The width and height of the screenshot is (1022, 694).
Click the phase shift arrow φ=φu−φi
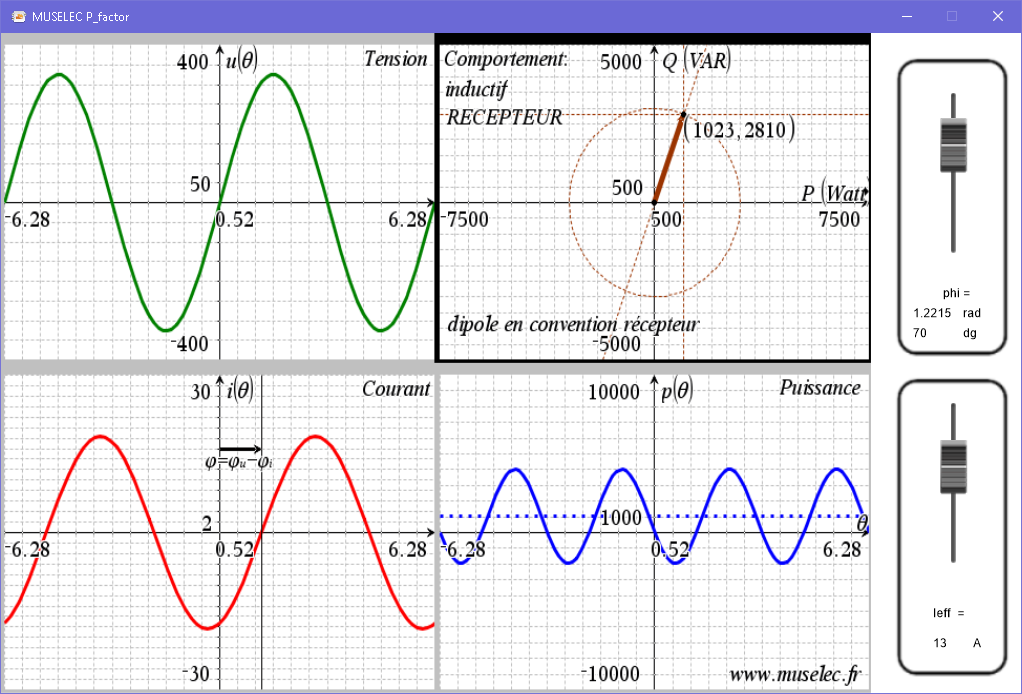[240, 449]
